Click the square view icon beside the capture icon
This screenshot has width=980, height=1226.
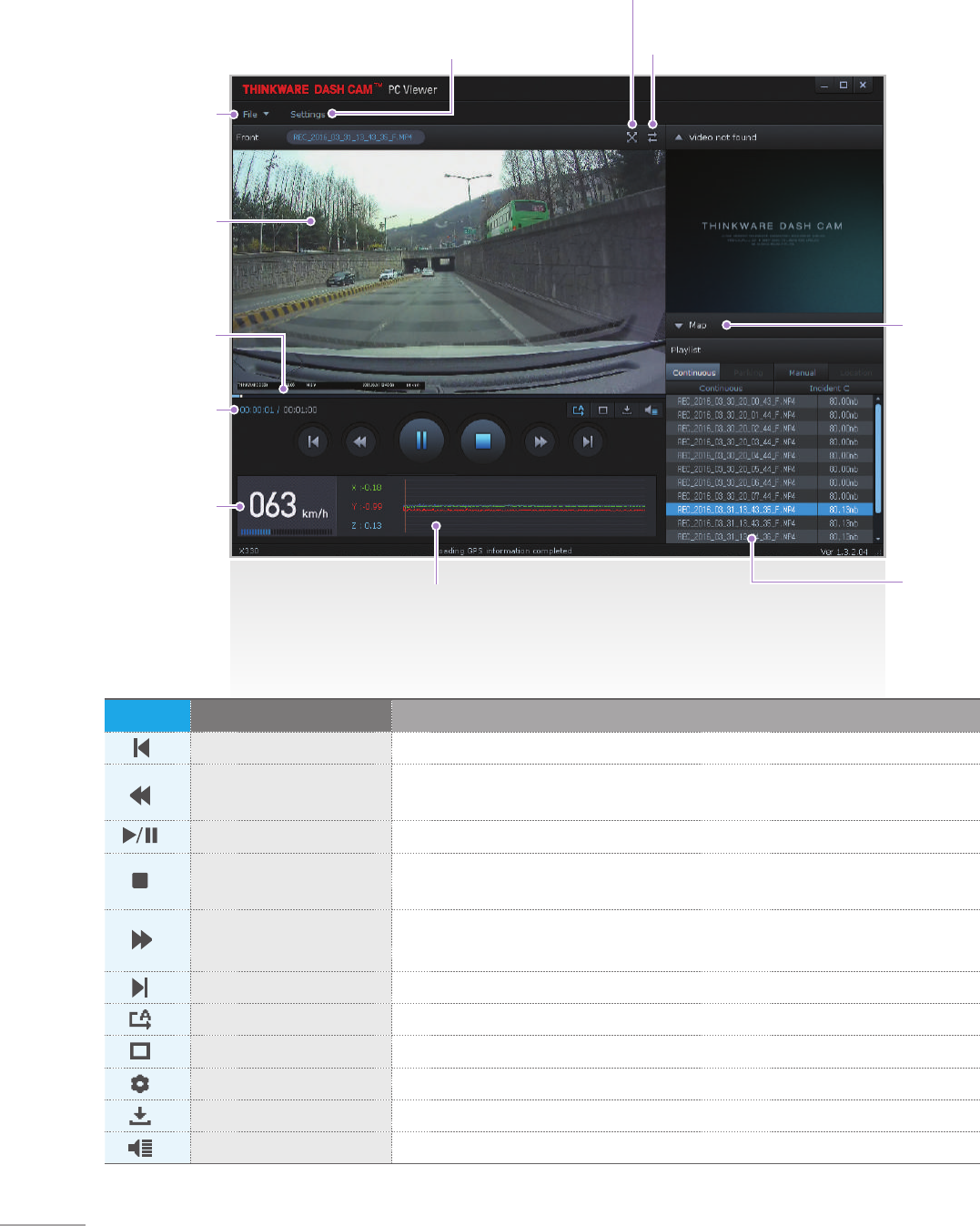[x=602, y=410]
